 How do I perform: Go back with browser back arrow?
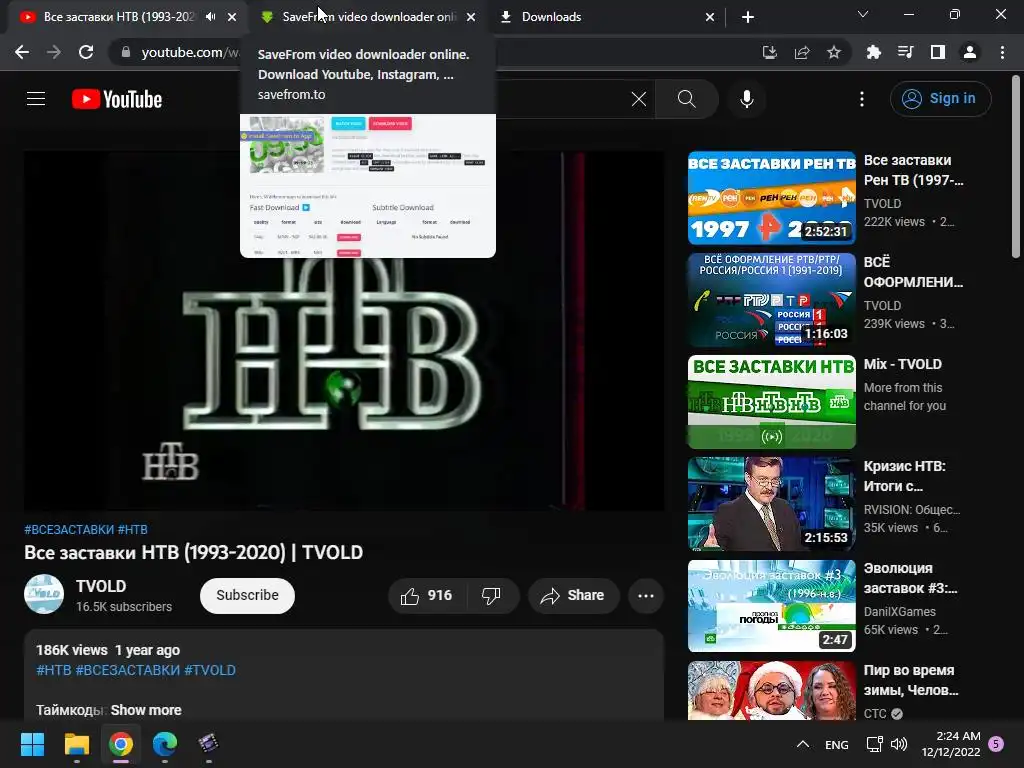[x=22, y=52]
